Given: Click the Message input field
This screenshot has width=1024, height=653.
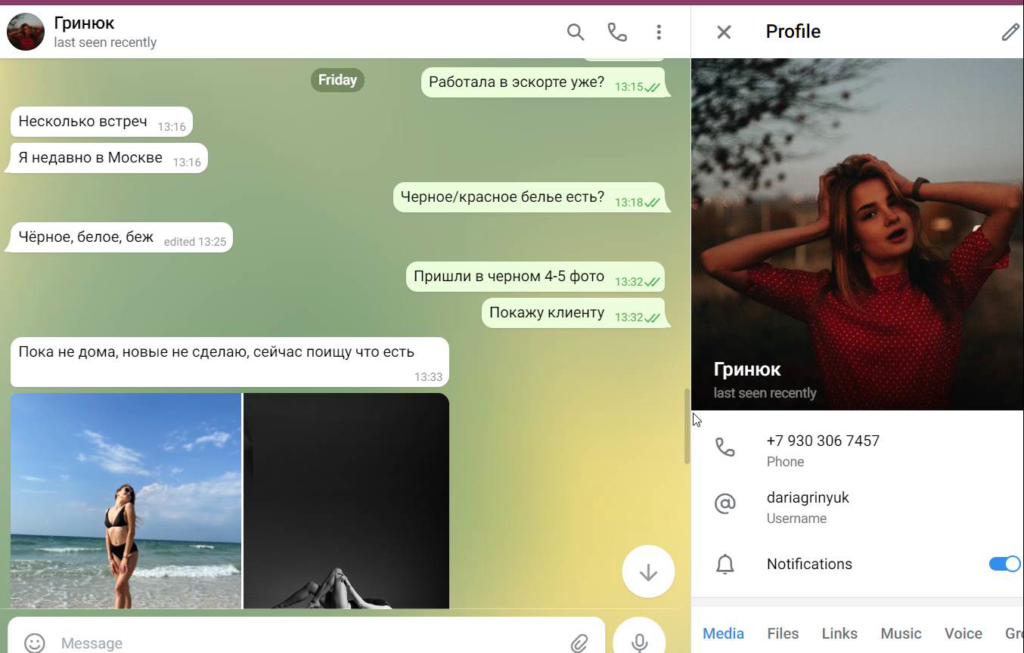Looking at the screenshot, I should (x=300, y=642).
